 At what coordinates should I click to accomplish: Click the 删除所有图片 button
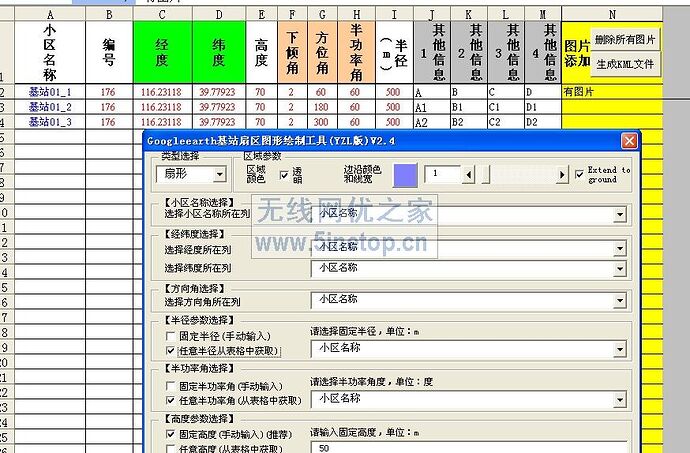point(624,40)
